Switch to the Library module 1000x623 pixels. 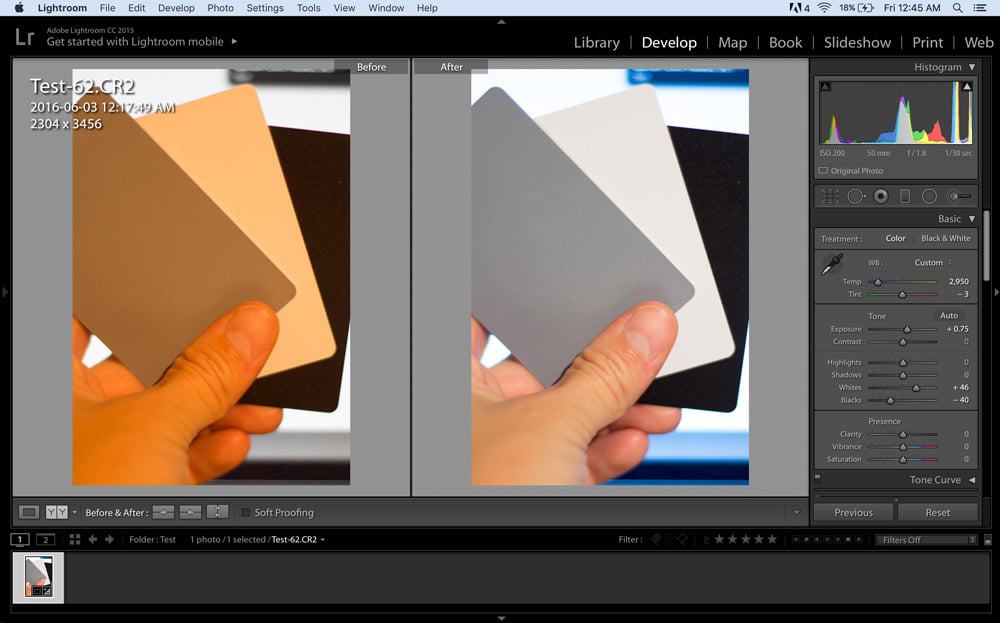pyautogui.click(x=597, y=43)
